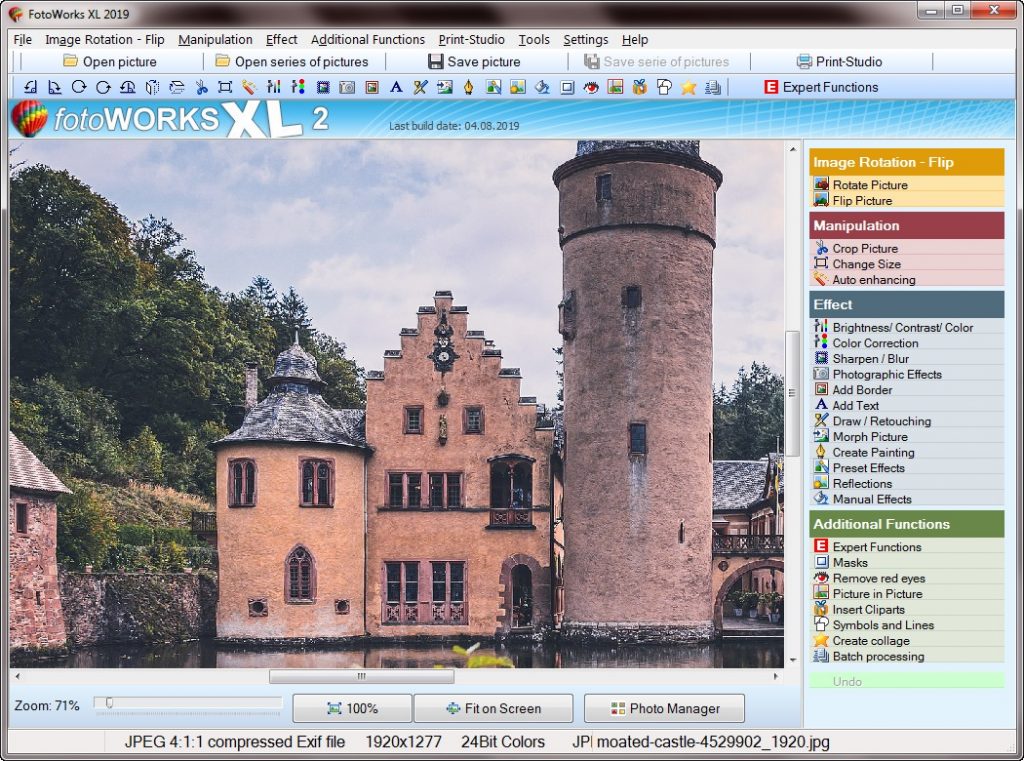Click Fit on Screen

pos(494,708)
